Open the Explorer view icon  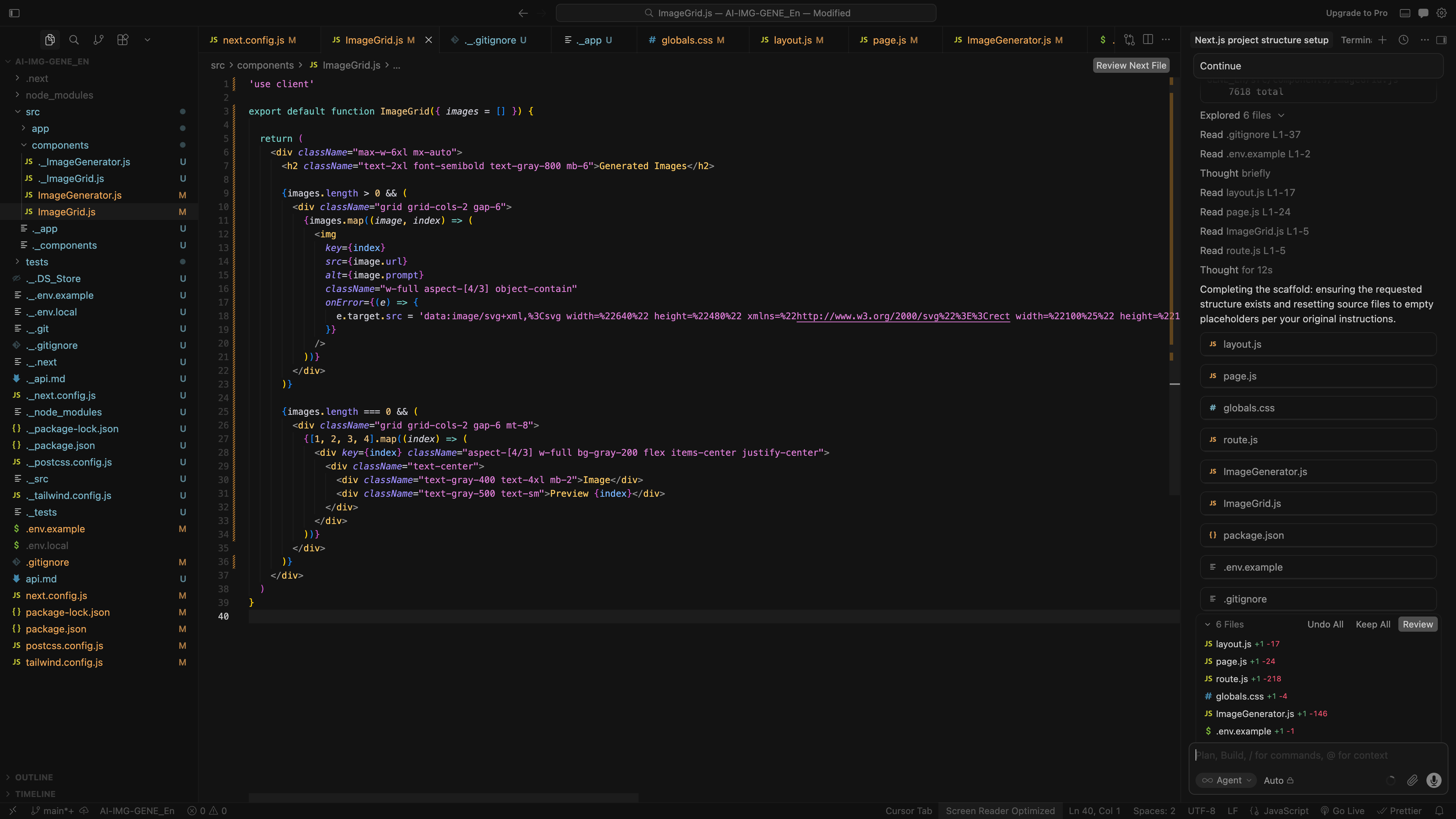click(x=50, y=39)
